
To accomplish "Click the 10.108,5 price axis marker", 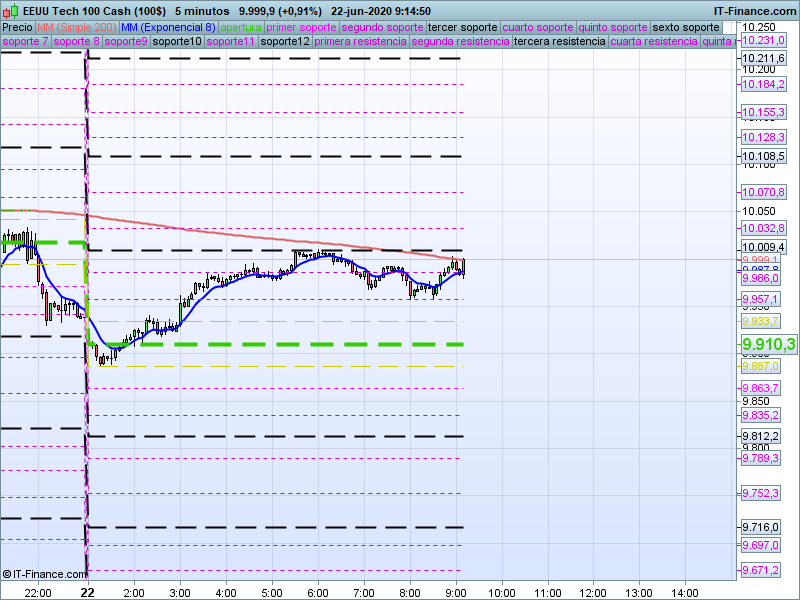I will (x=764, y=157).
